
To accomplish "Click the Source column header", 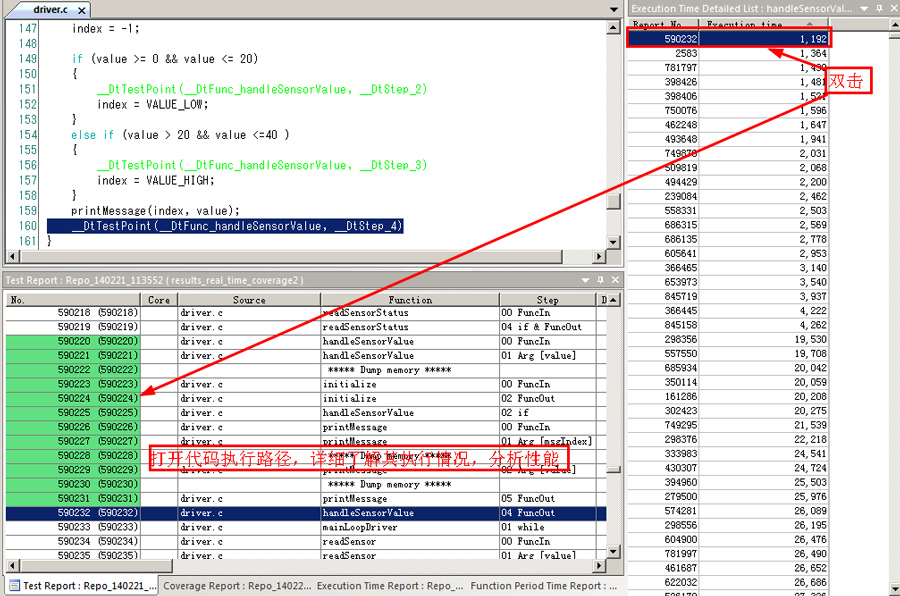I will pos(249,300).
